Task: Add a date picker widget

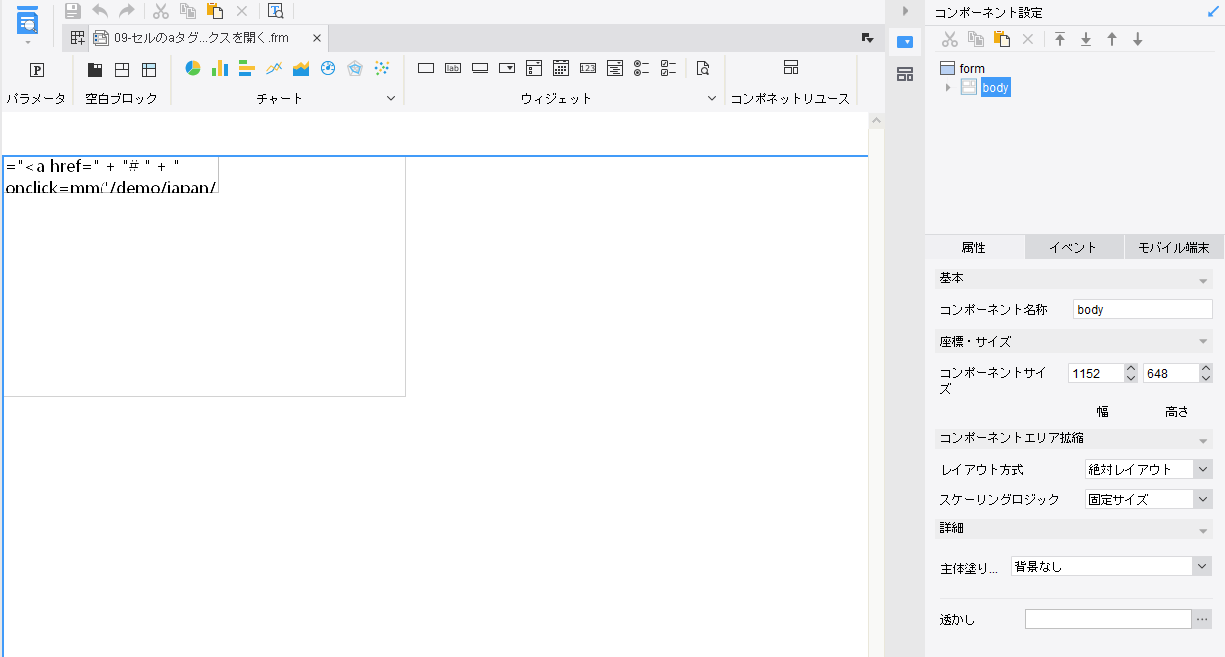Action: tap(559, 68)
